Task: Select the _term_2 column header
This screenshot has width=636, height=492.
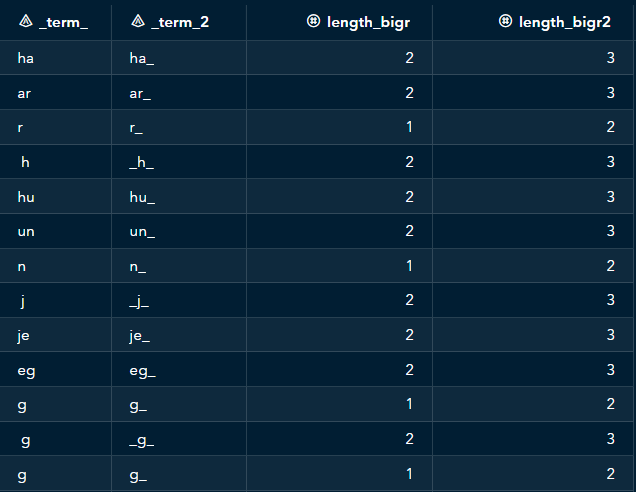Action: (180, 21)
